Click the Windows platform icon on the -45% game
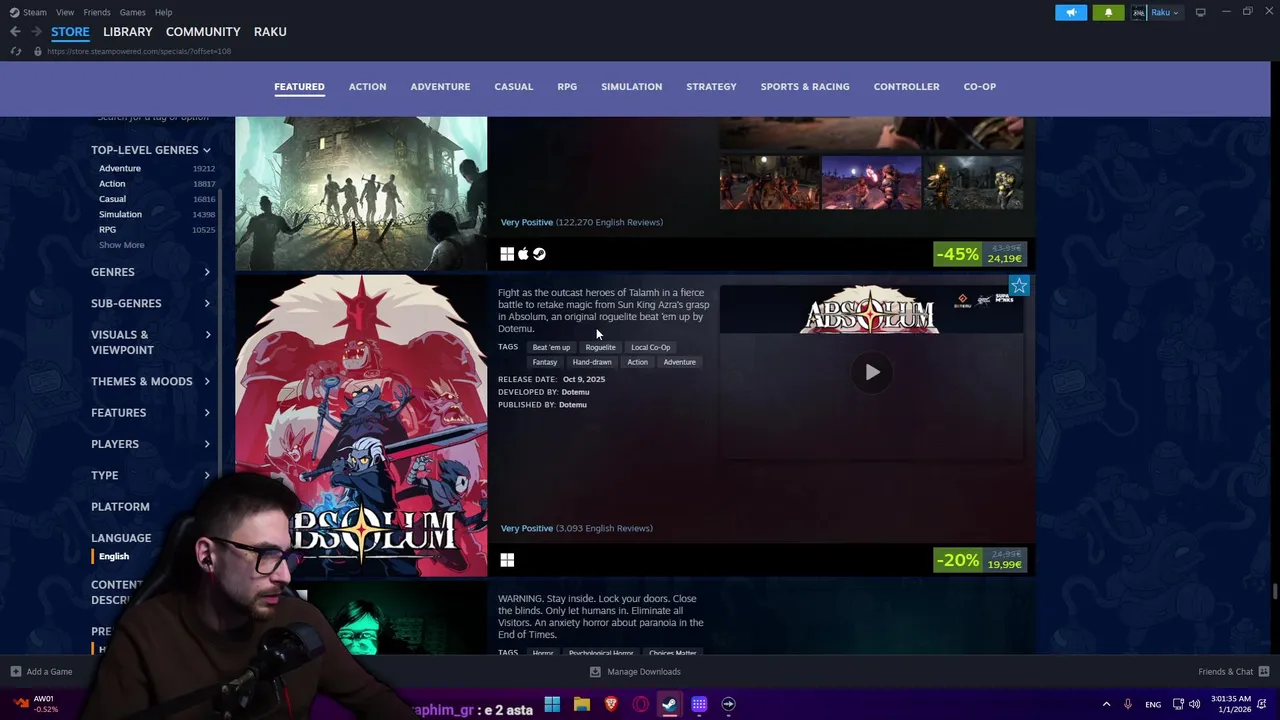1280x720 pixels. (507, 254)
